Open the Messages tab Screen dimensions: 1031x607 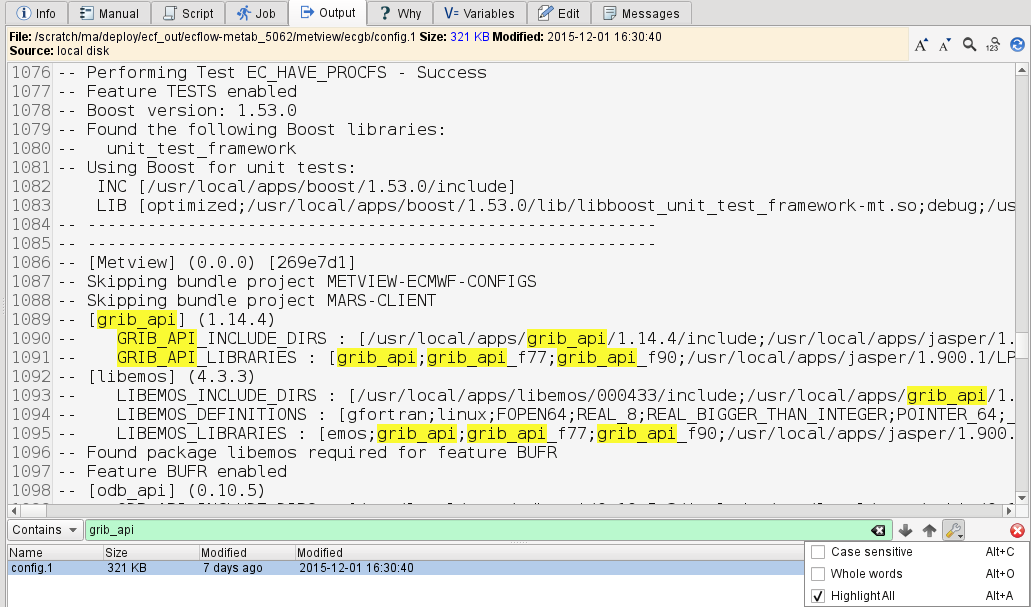[x=640, y=13]
